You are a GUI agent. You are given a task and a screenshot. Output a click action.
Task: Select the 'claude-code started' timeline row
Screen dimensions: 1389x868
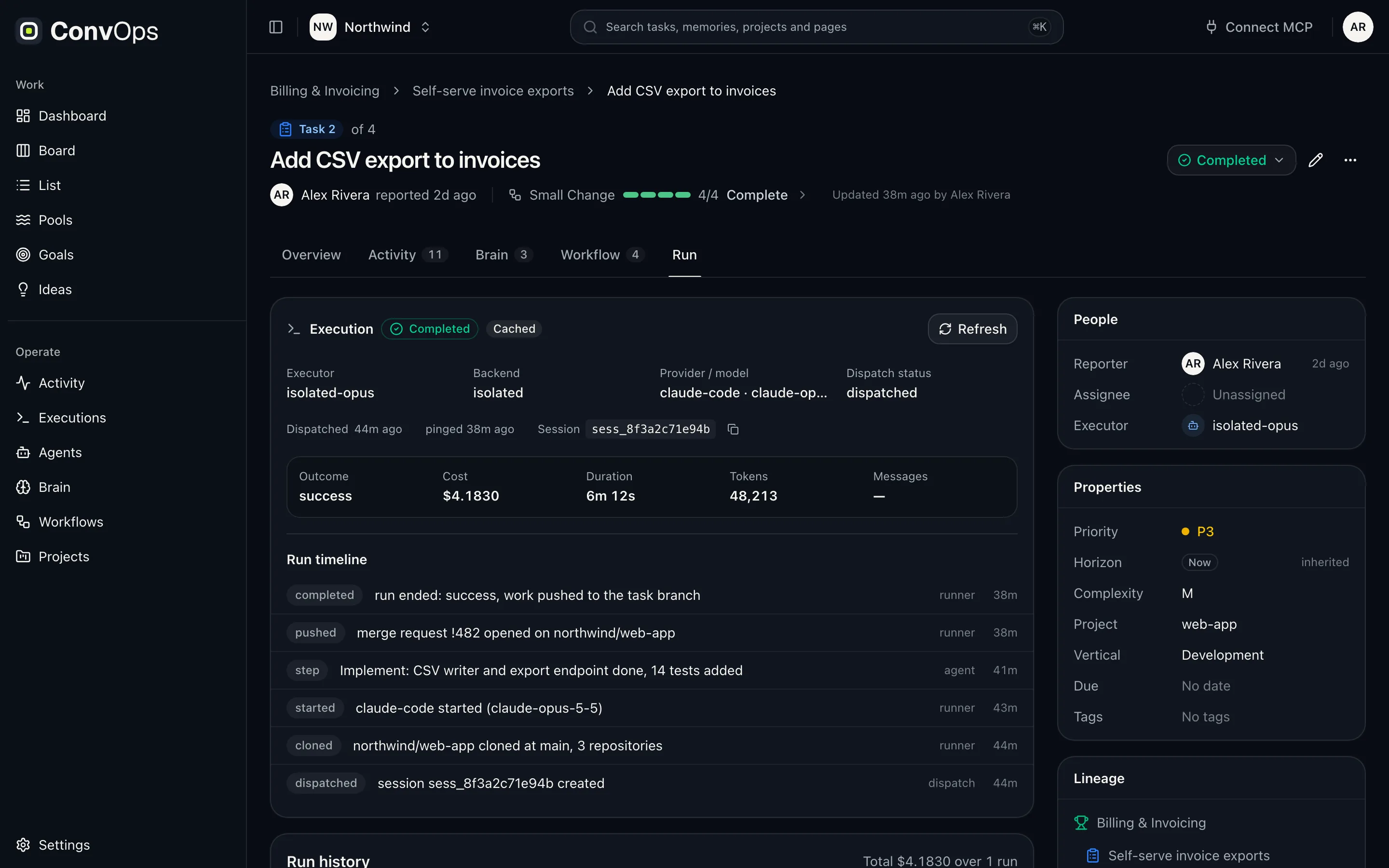coord(652,708)
